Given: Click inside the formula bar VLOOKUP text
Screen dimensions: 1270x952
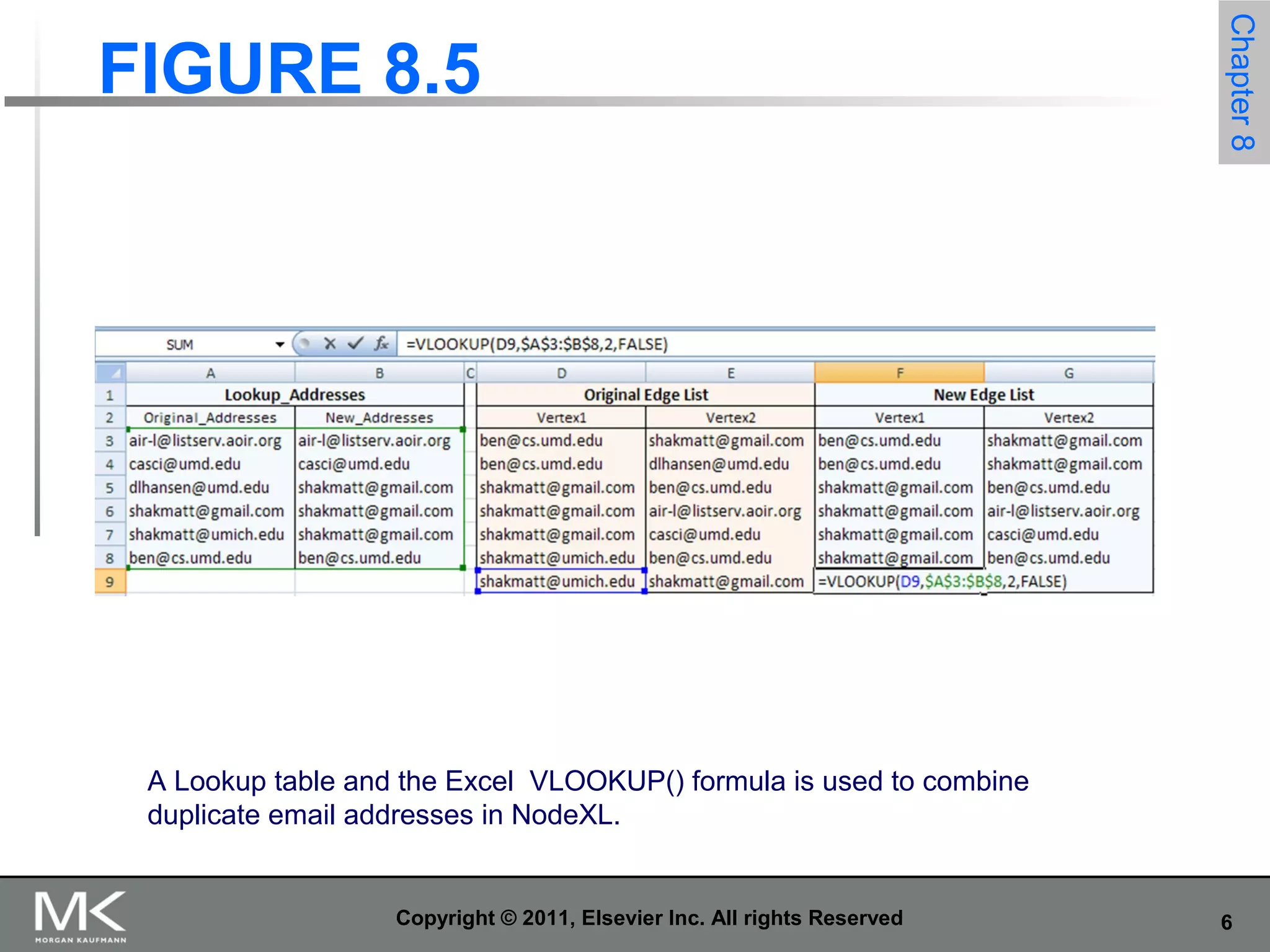Looking at the screenshot, I should [x=536, y=344].
